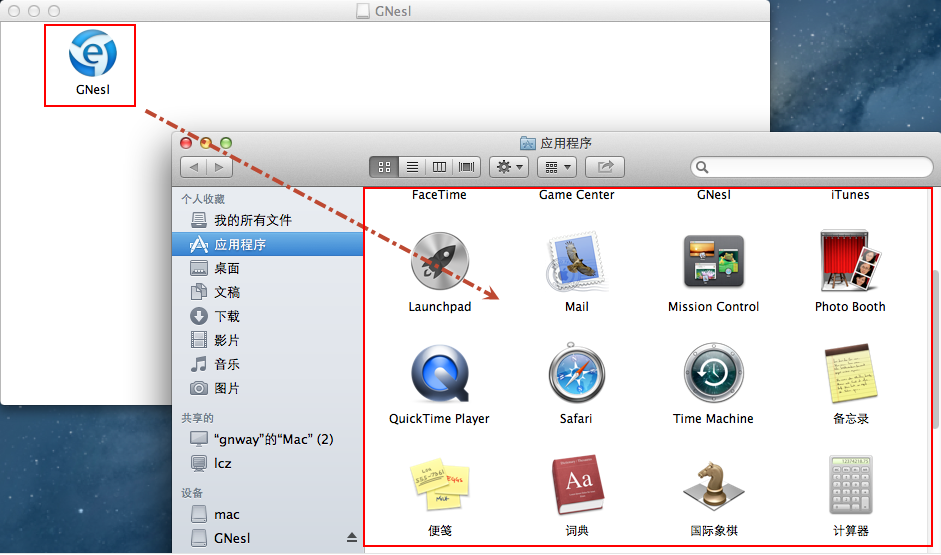Screen dimensions: 941x555
Task: Launch Mission Control from Applications
Action: pos(713,261)
